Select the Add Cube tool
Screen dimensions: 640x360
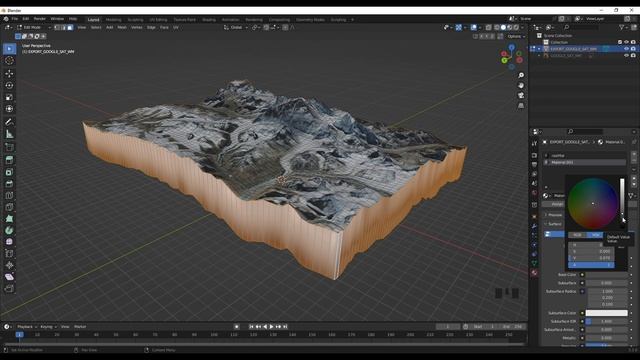9,147
